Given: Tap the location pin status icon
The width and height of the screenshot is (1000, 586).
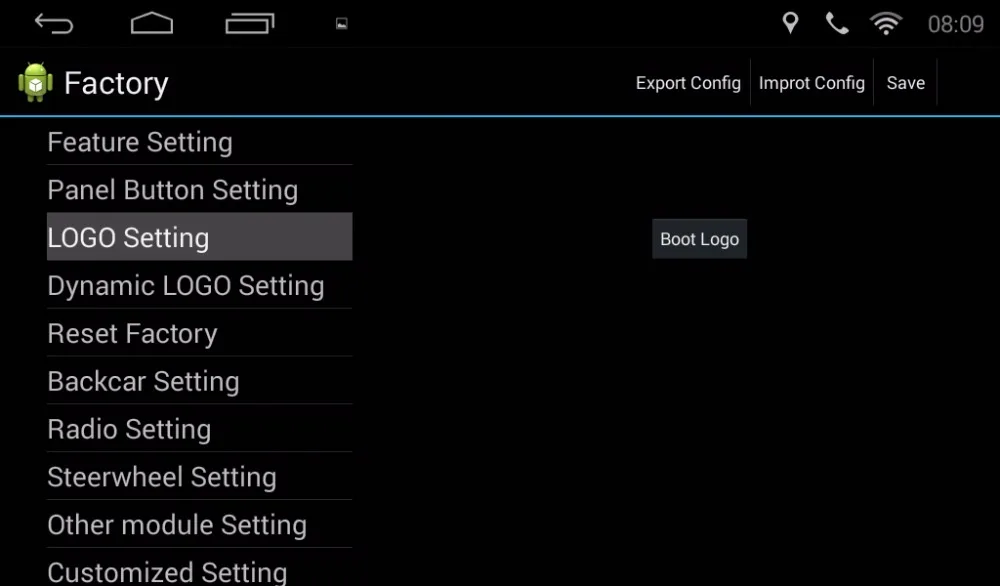Looking at the screenshot, I should point(790,23).
